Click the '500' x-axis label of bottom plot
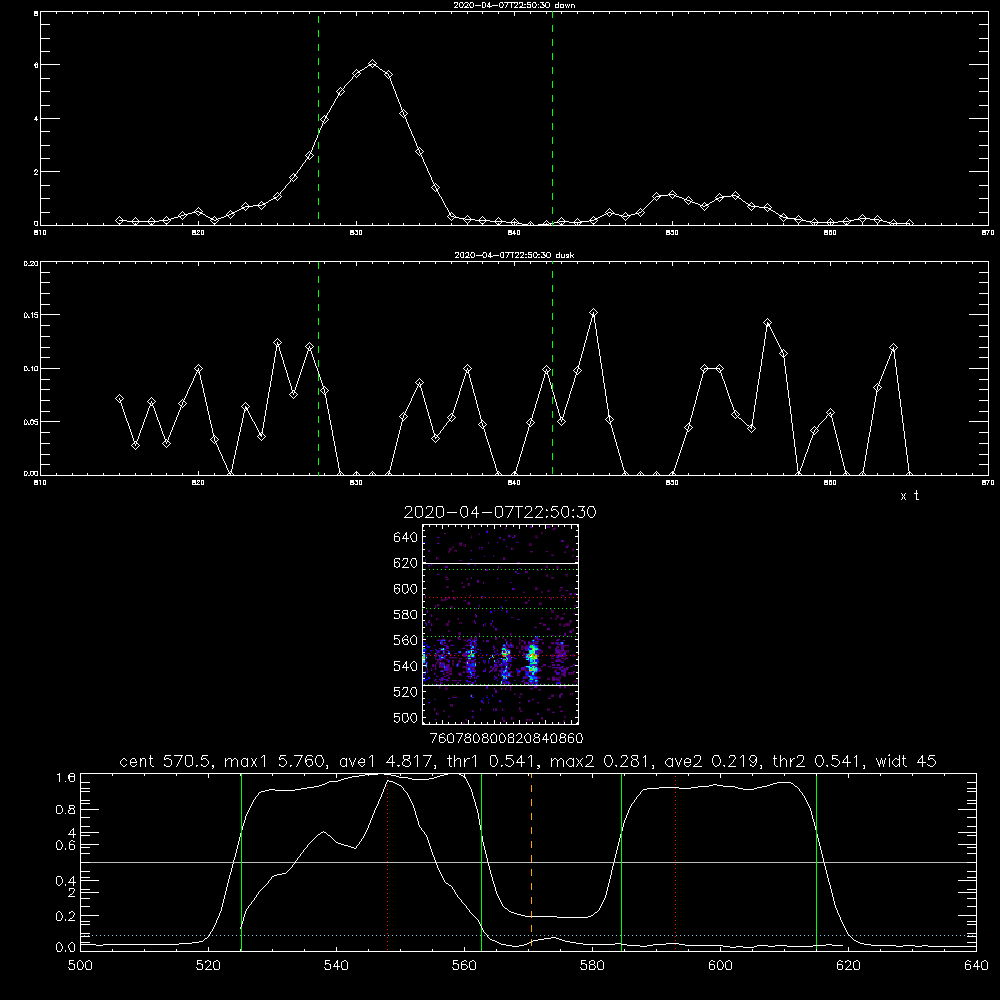 [80, 966]
